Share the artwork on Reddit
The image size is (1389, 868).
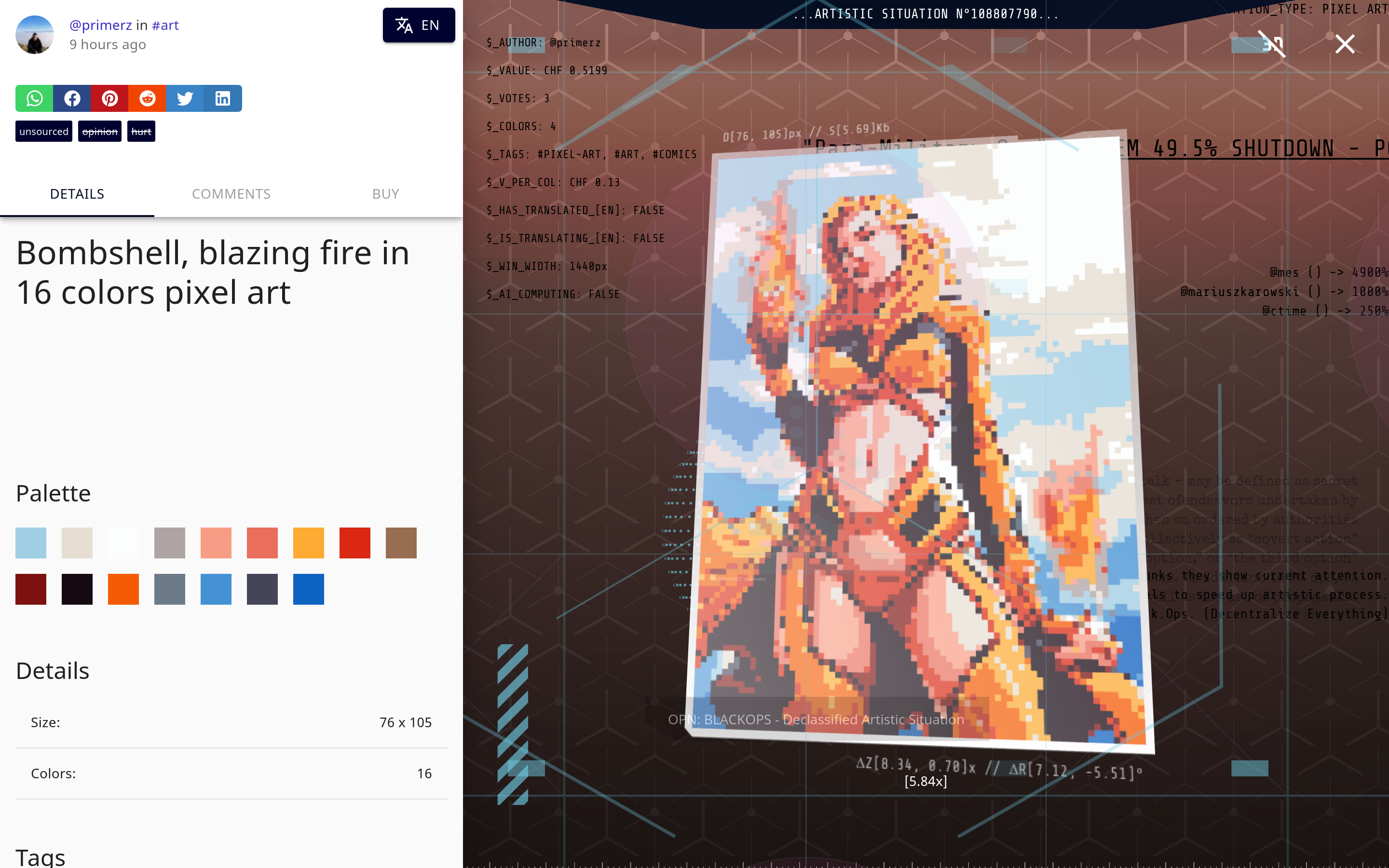coord(148,98)
